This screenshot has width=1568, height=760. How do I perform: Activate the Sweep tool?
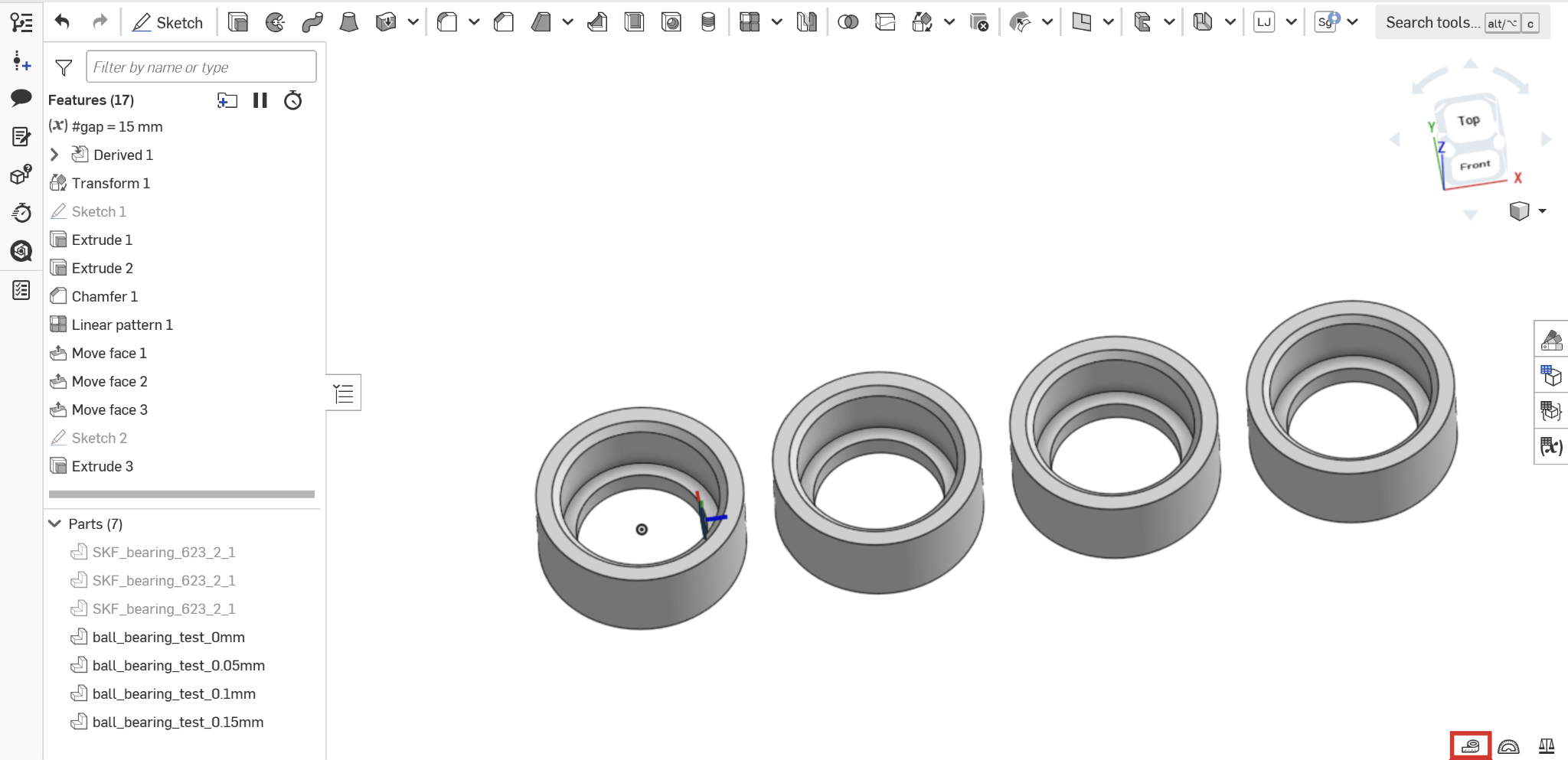[312, 22]
